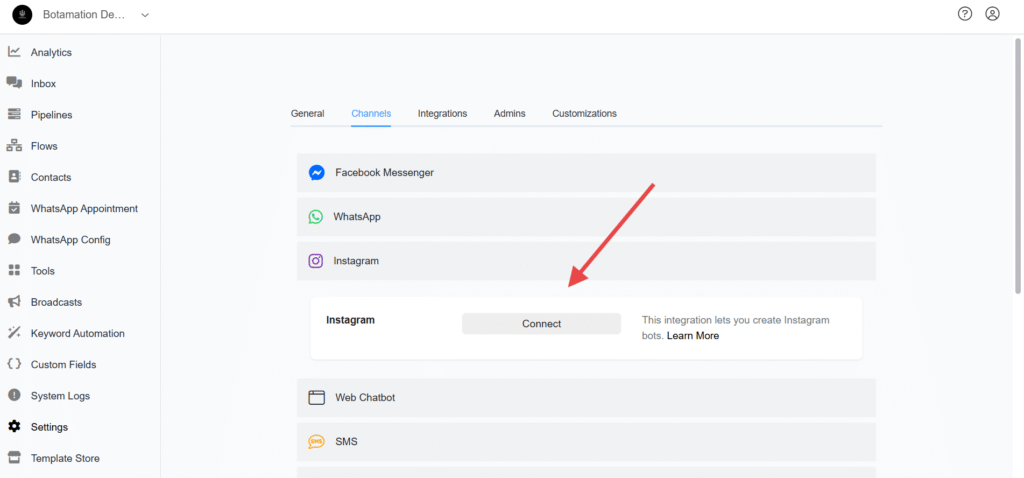1024x478 pixels.
Task: Navigate to Flows in sidebar
Action: [x=44, y=146]
